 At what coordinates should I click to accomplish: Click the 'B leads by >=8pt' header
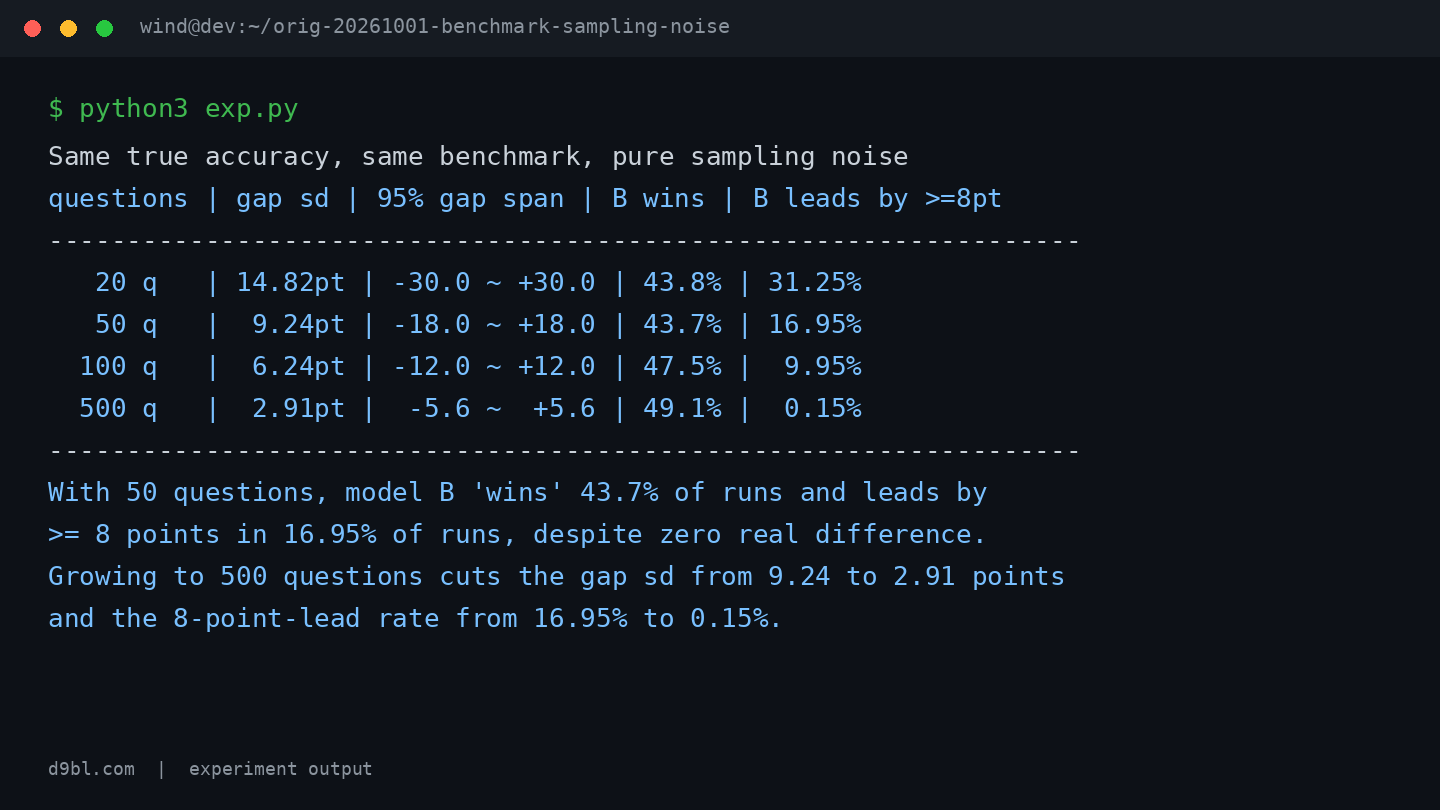click(877, 199)
